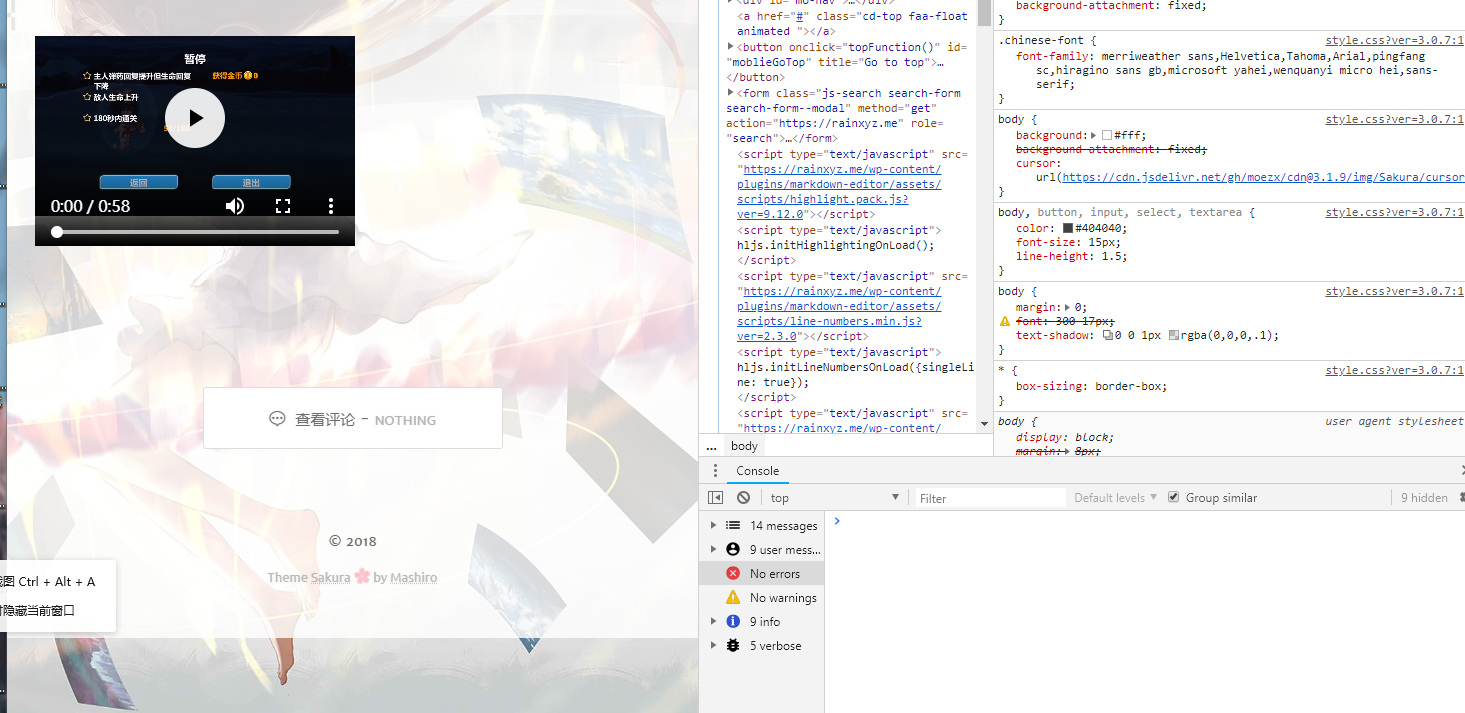This screenshot has height=713, width=1465.
Task: Click the console prompt input line
Action: (1145, 521)
